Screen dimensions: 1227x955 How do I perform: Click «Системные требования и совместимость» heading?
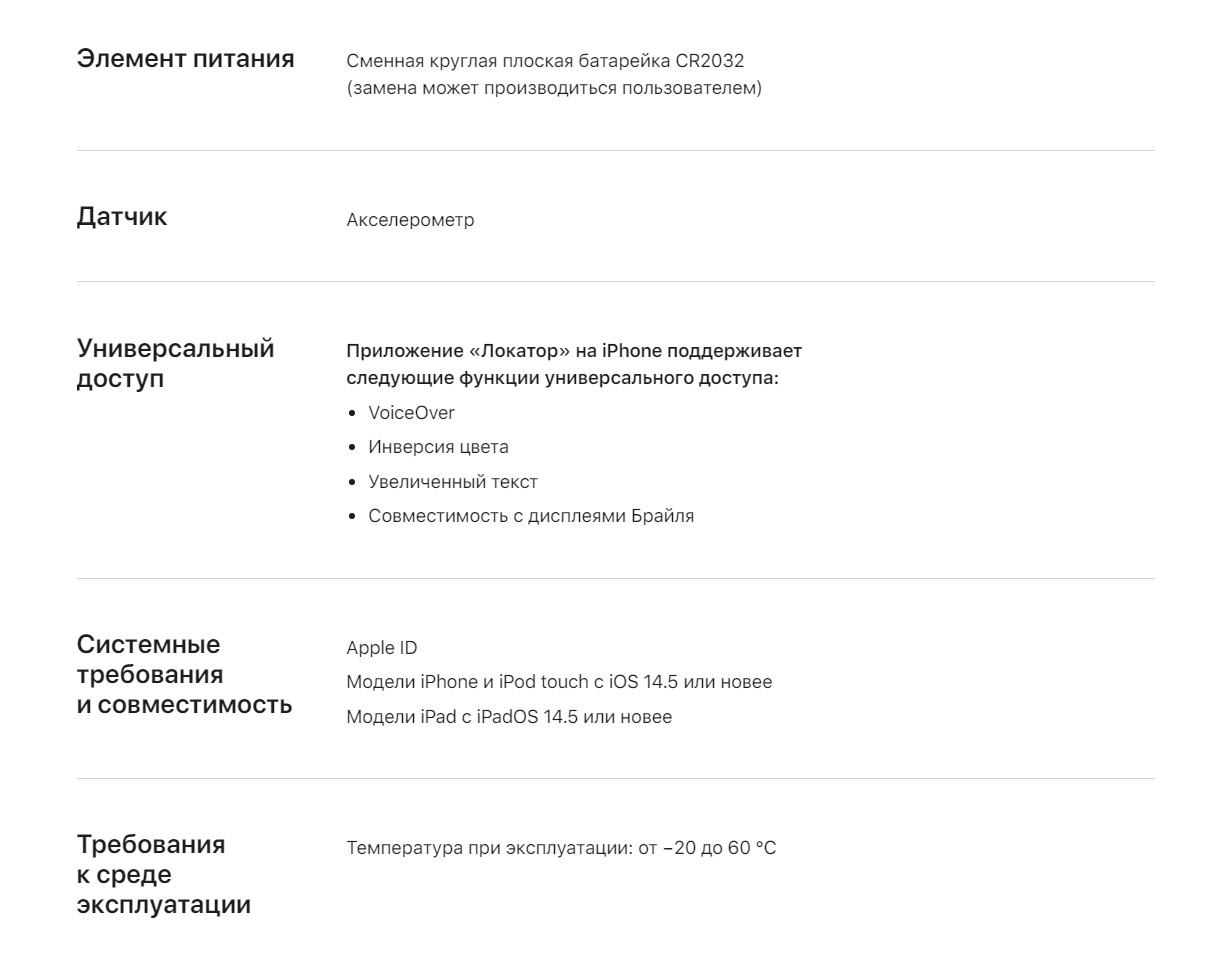pyautogui.click(x=184, y=674)
